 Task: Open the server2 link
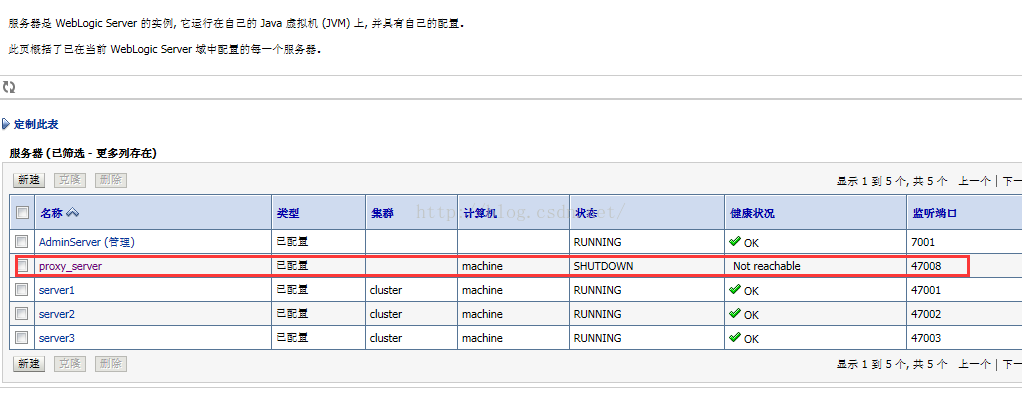57,314
